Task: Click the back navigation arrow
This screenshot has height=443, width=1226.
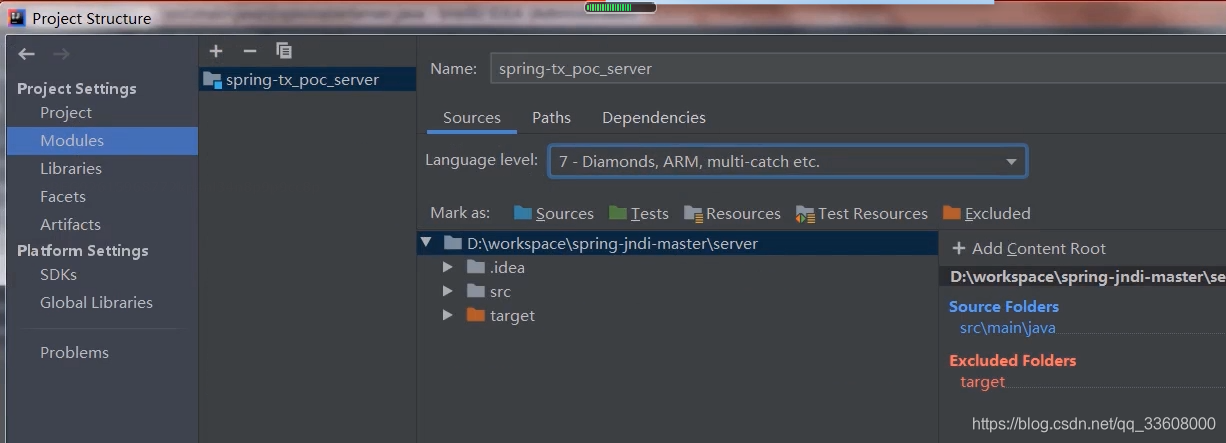Action: point(27,54)
